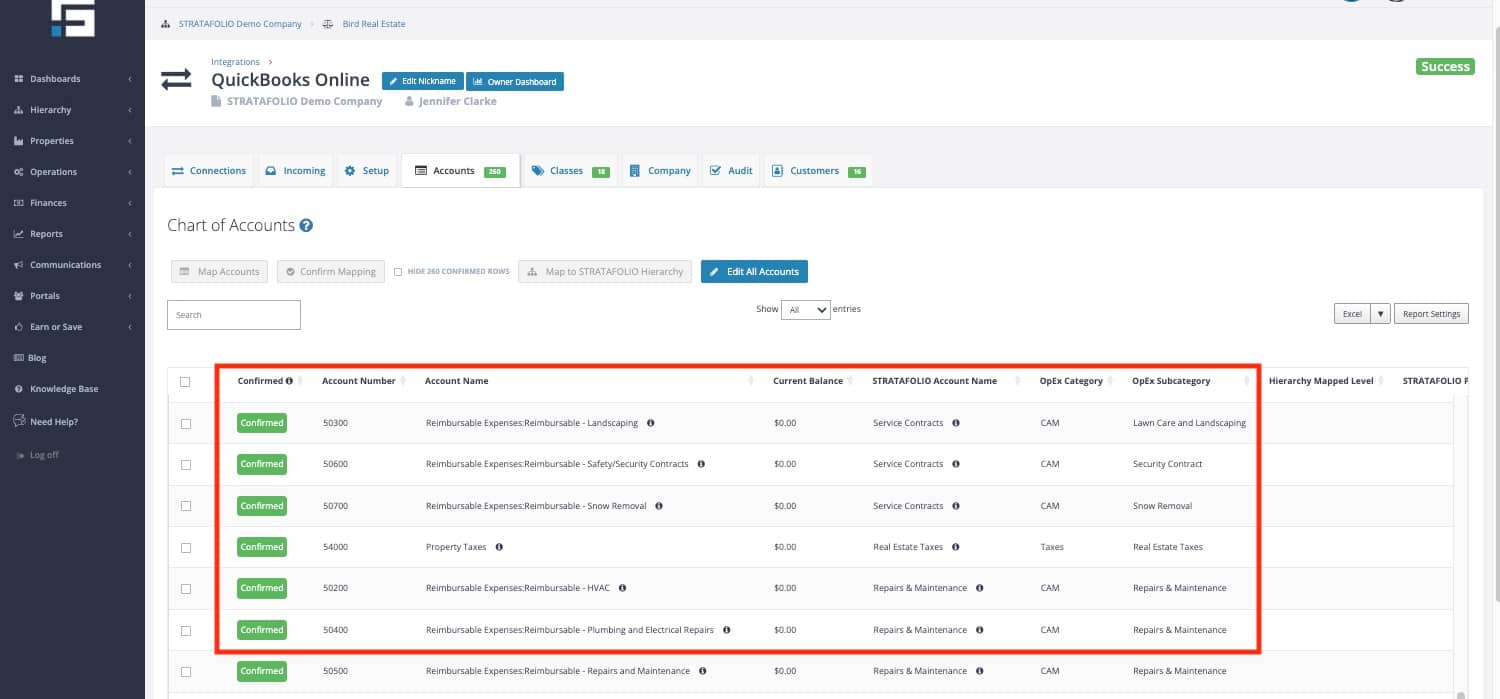Open the Customers tab
The image size is (1500, 699).
click(x=817, y=171)
